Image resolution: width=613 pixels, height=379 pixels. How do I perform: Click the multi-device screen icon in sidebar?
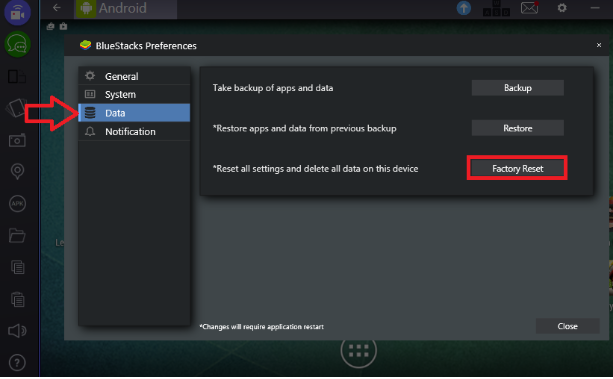click(x=17, y=77)
